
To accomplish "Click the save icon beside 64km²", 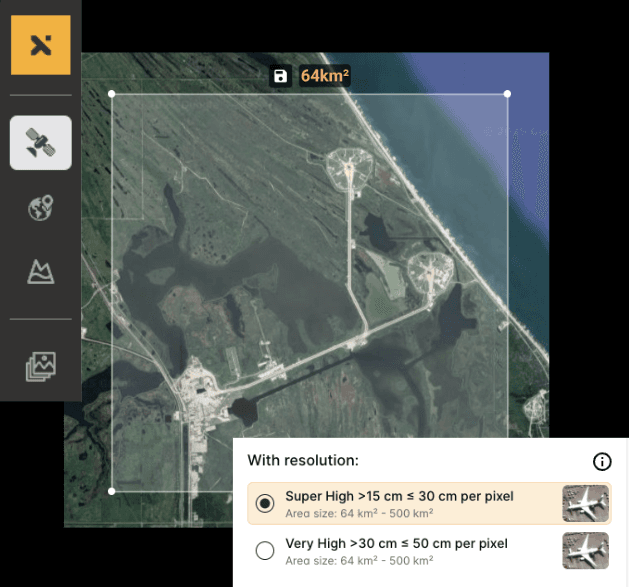I will point(280,76).
